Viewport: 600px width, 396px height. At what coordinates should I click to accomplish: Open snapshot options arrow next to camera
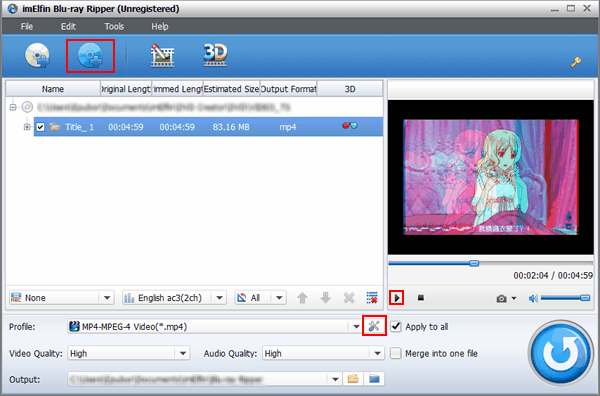(514, 298)
